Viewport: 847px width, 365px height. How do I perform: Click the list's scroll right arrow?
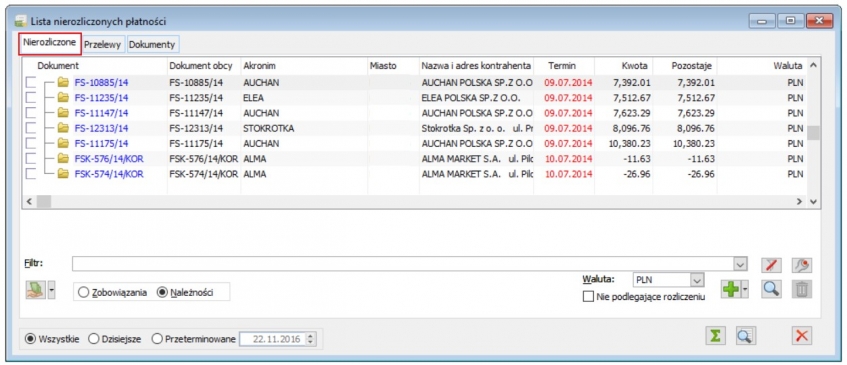click(800, 201)
